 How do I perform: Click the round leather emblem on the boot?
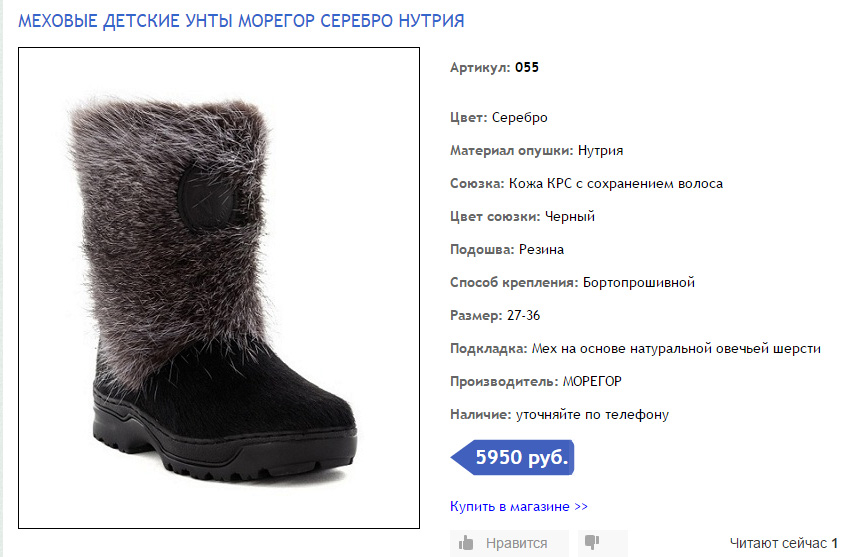[210, 191]
